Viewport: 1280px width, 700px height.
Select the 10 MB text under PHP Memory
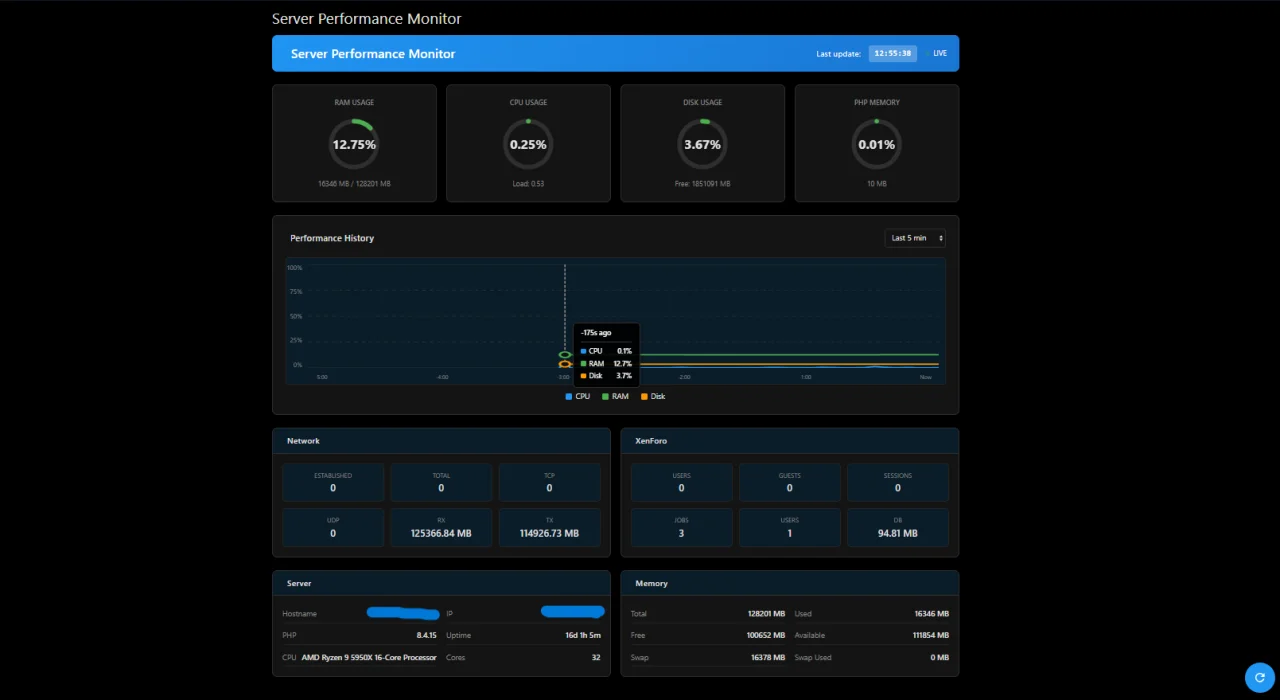click(x=876, y=184)
